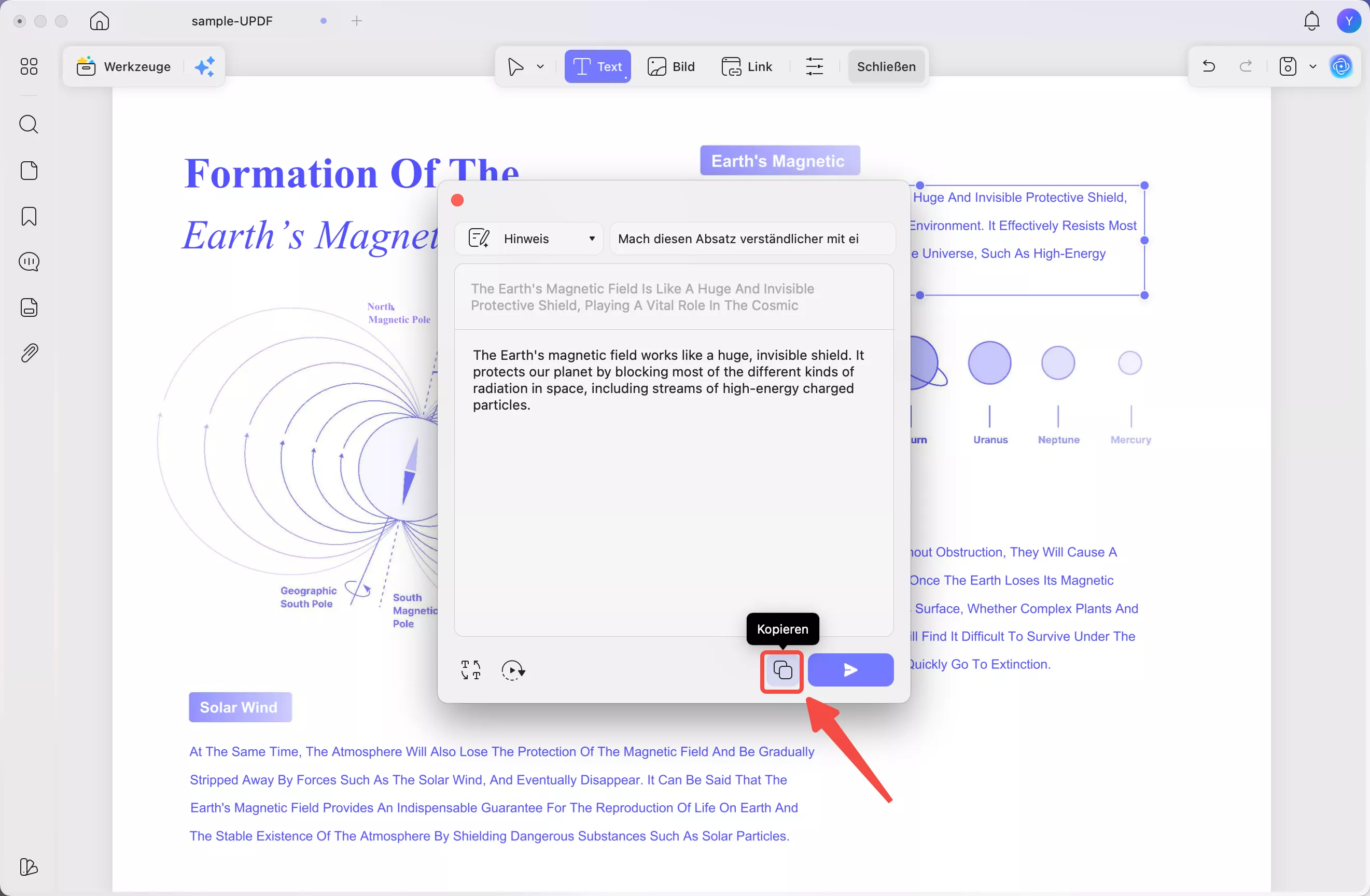The width and height of the screenshot is (1370, 896).
Task: Click the replace text icon in AI dialog
Action: (470, 670)
